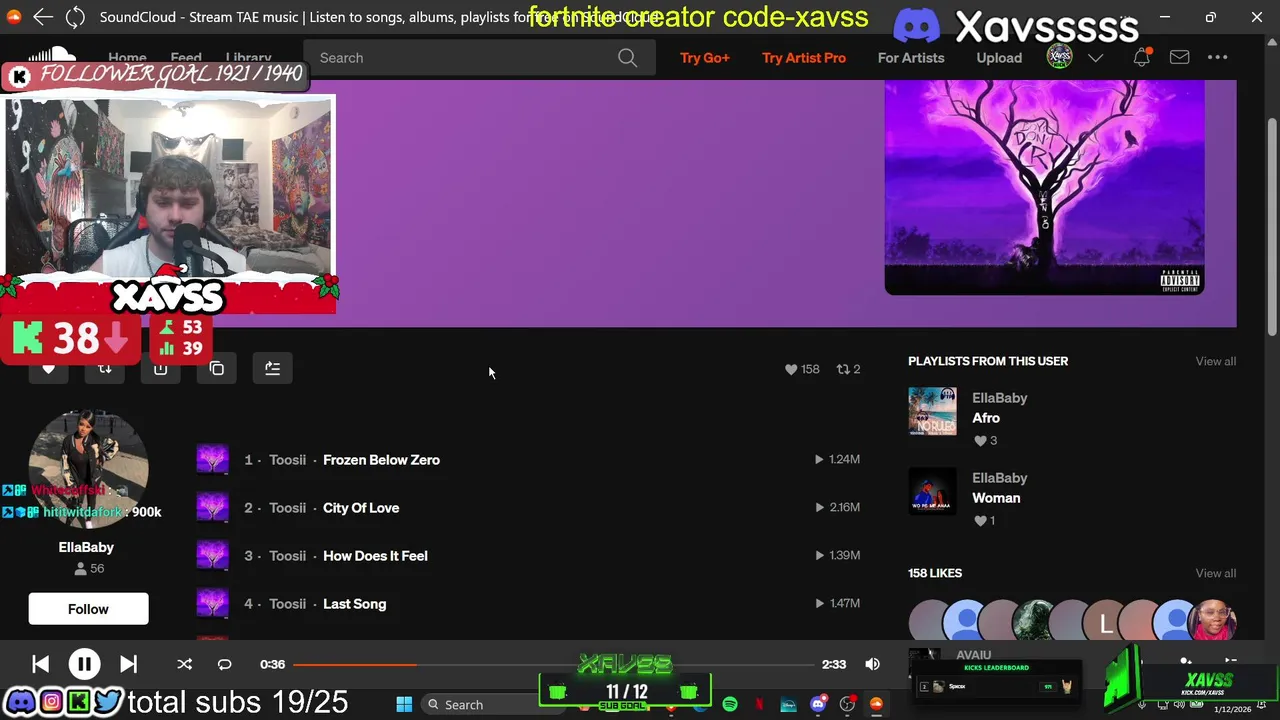
Task: Open Discord from the taskbar
Action: tap(818, 705)
